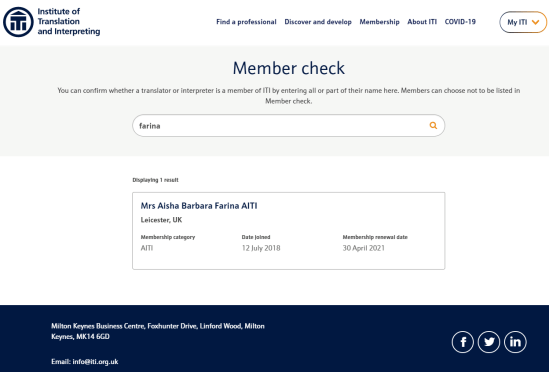
Task: Select the Leicester, UK location text
Action: (x=161, y=220)
